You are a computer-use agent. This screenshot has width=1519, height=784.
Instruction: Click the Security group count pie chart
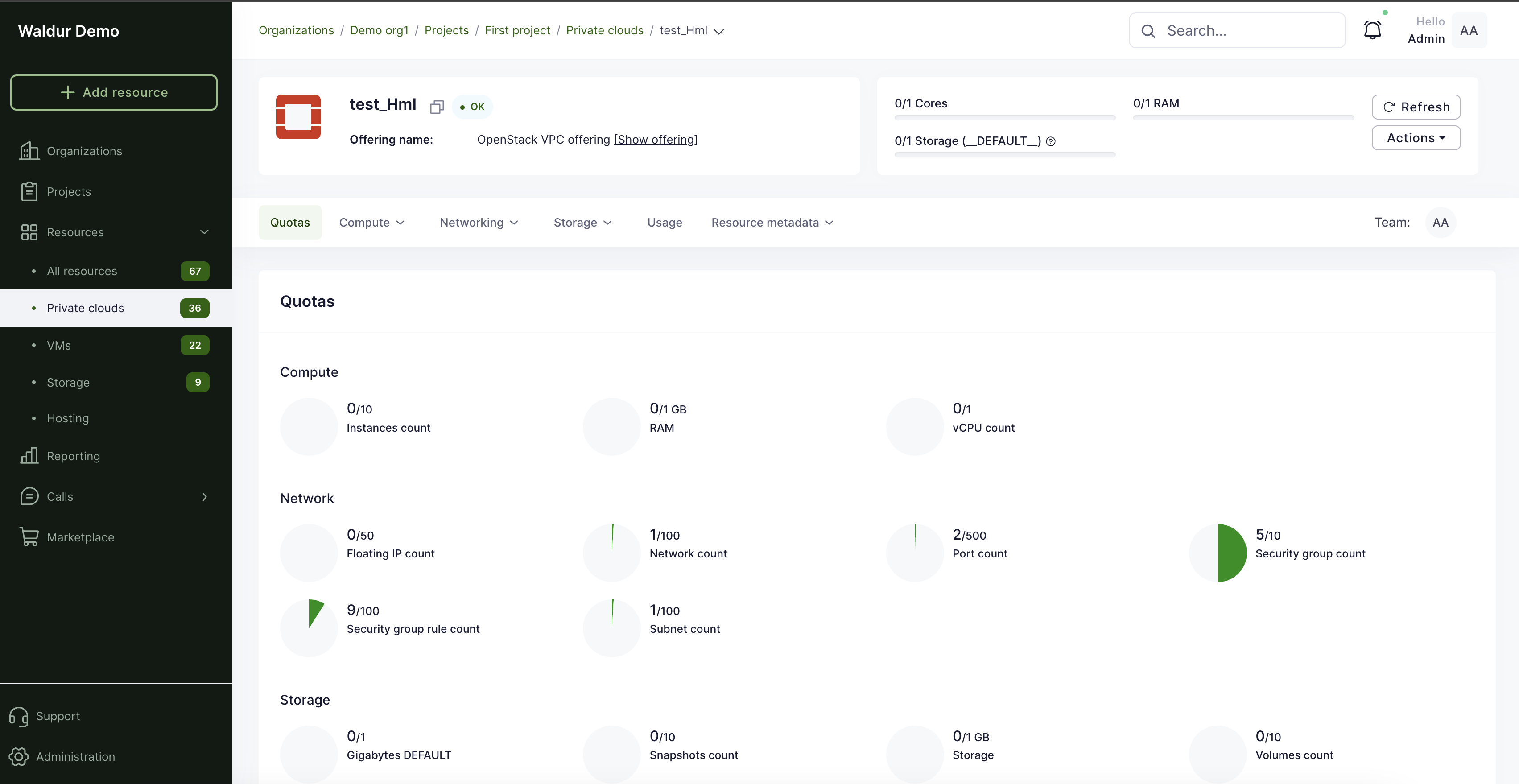point(1217,553)
